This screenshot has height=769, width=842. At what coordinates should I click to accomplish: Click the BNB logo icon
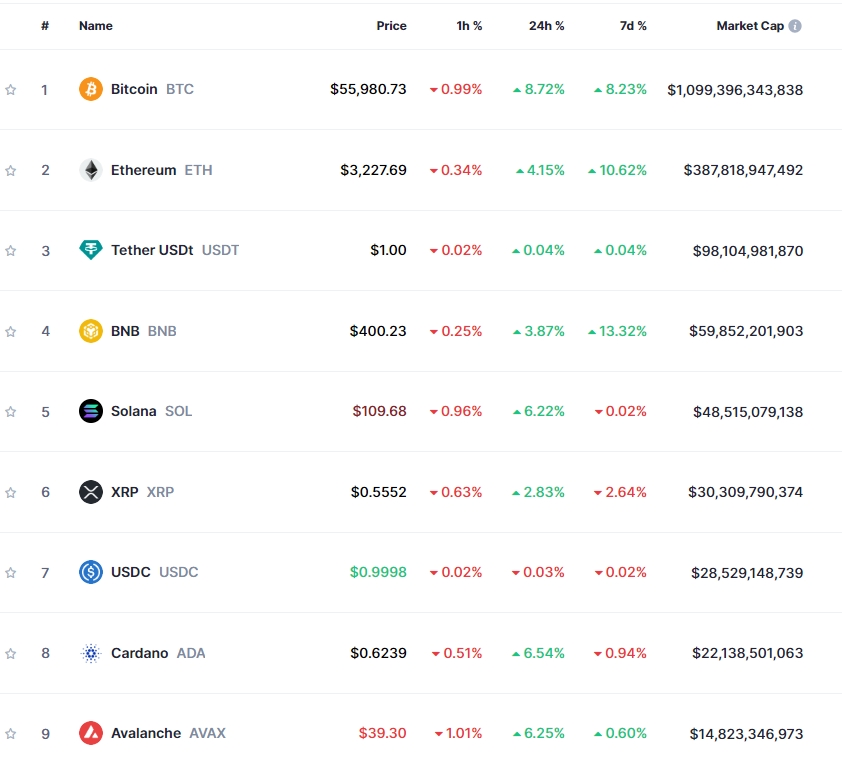[90, 331]
